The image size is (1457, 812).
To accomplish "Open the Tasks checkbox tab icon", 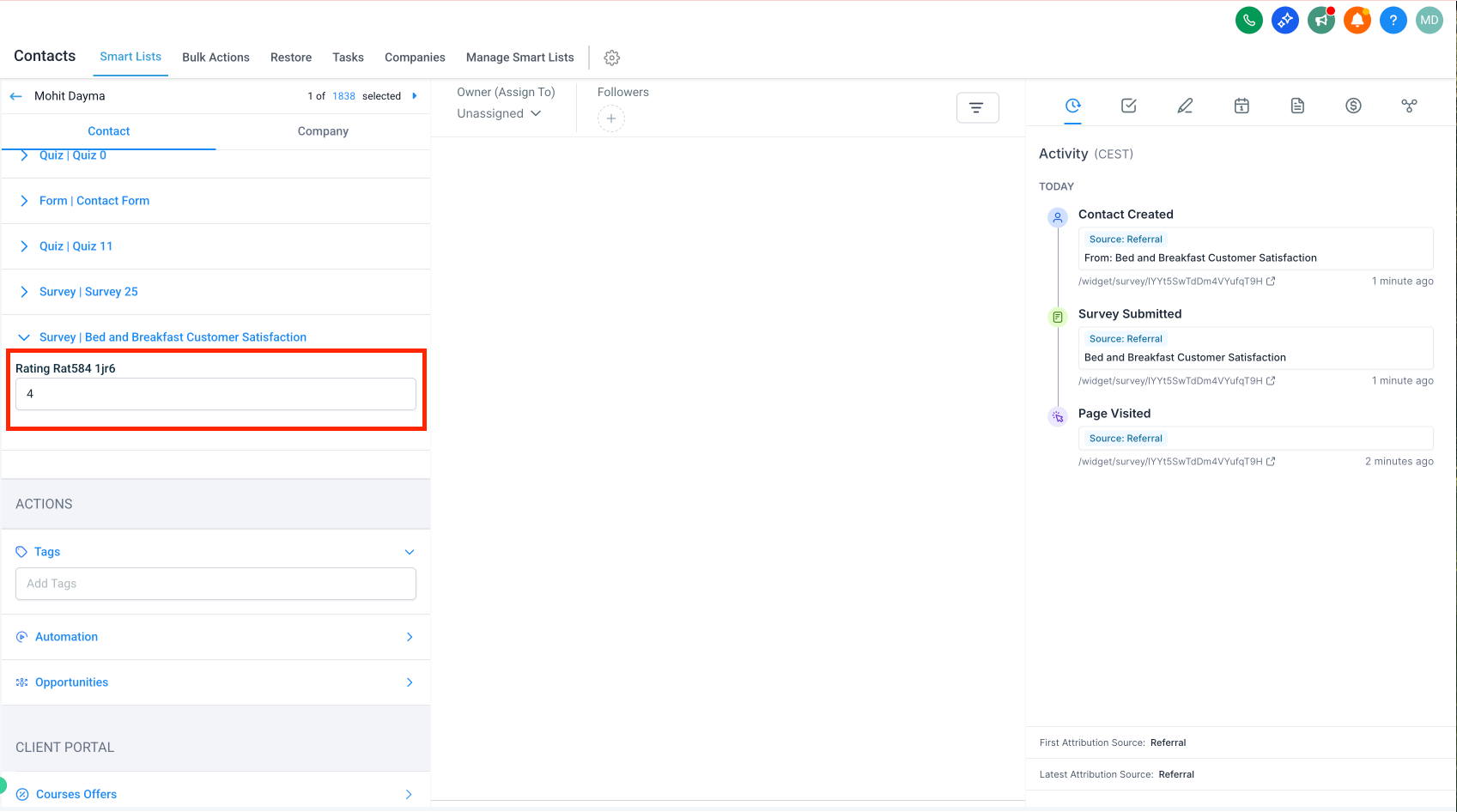I will pos(1129,106).
